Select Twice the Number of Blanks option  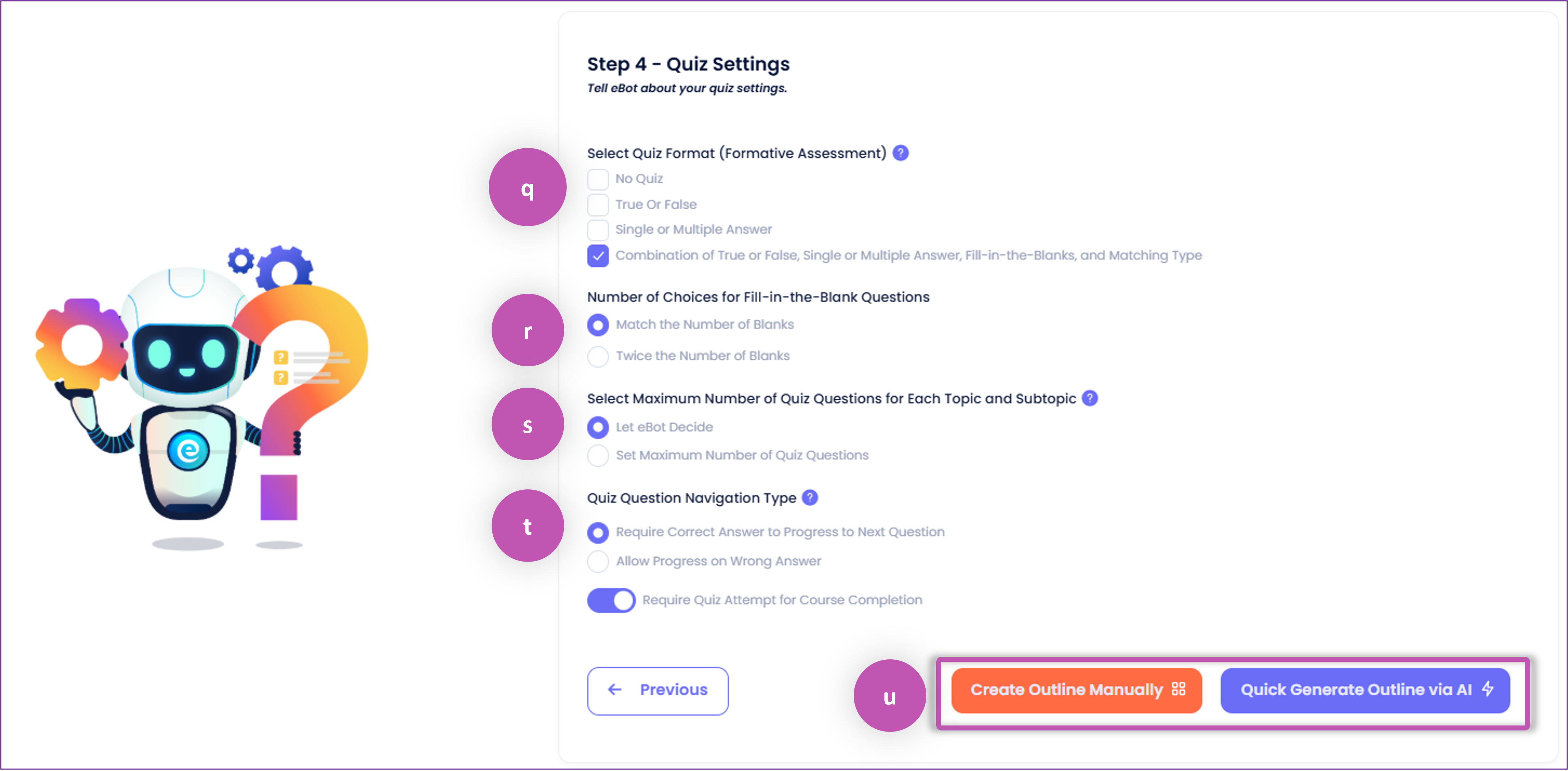598,357
